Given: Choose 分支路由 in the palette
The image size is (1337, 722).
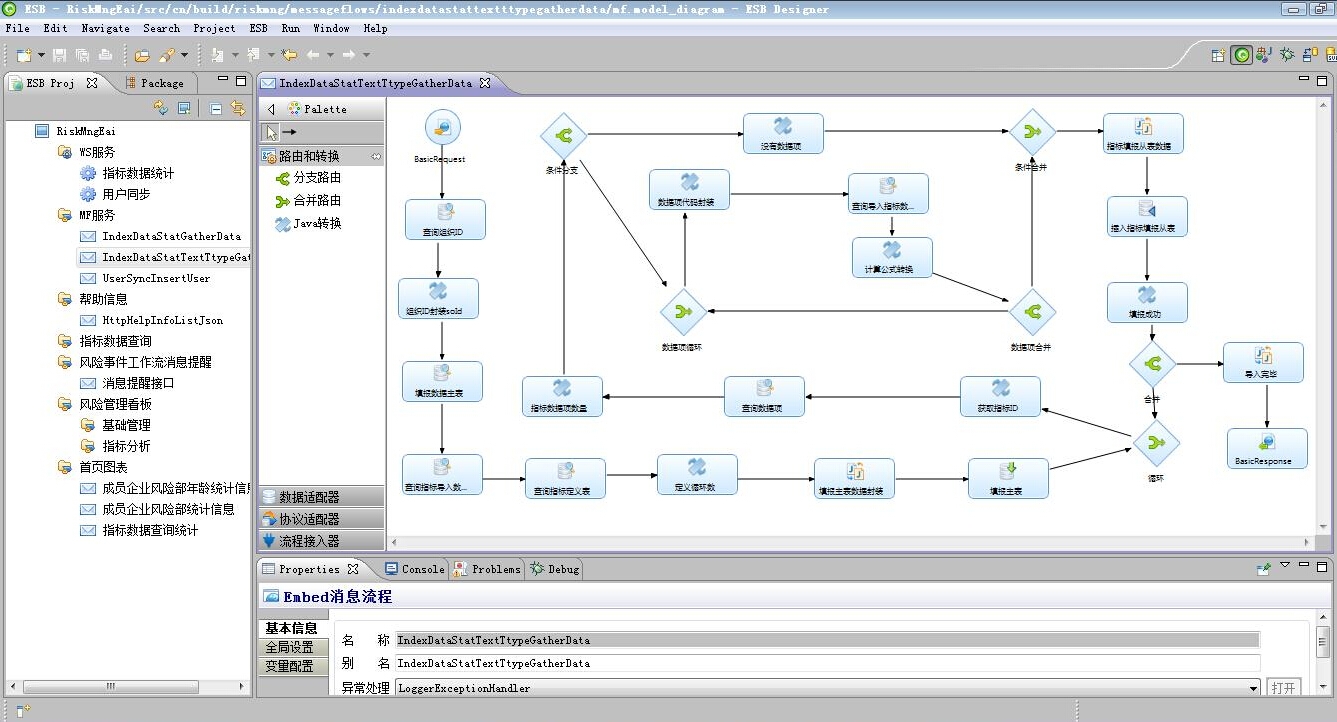Looking at the screenshot, I should point(308,177).
